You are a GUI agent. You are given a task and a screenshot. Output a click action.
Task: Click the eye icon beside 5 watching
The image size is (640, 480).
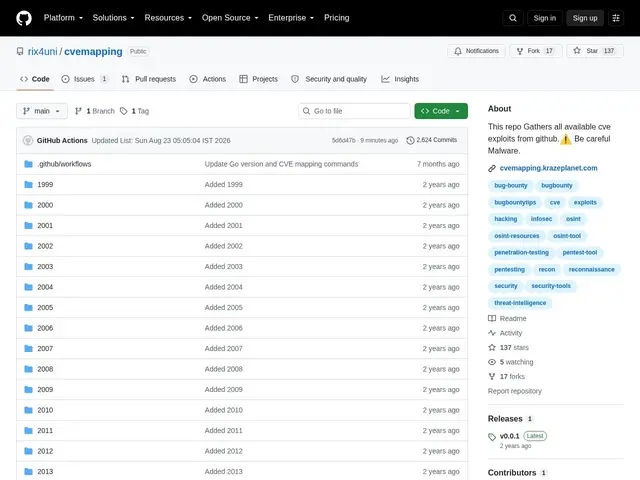pyautogui.click(x=492, y=362)
